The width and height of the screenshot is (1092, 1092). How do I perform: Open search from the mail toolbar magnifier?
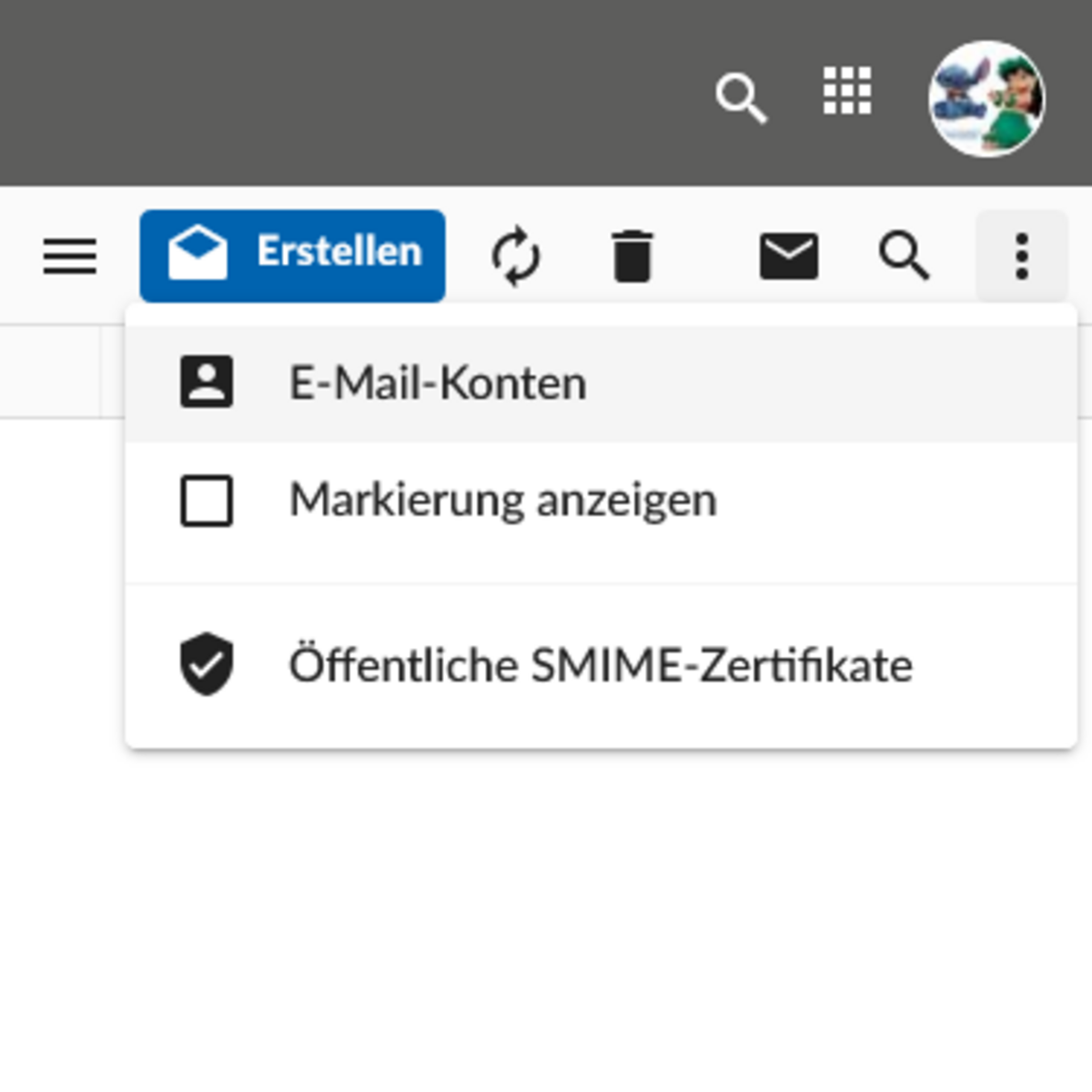[x=904, y=256]
